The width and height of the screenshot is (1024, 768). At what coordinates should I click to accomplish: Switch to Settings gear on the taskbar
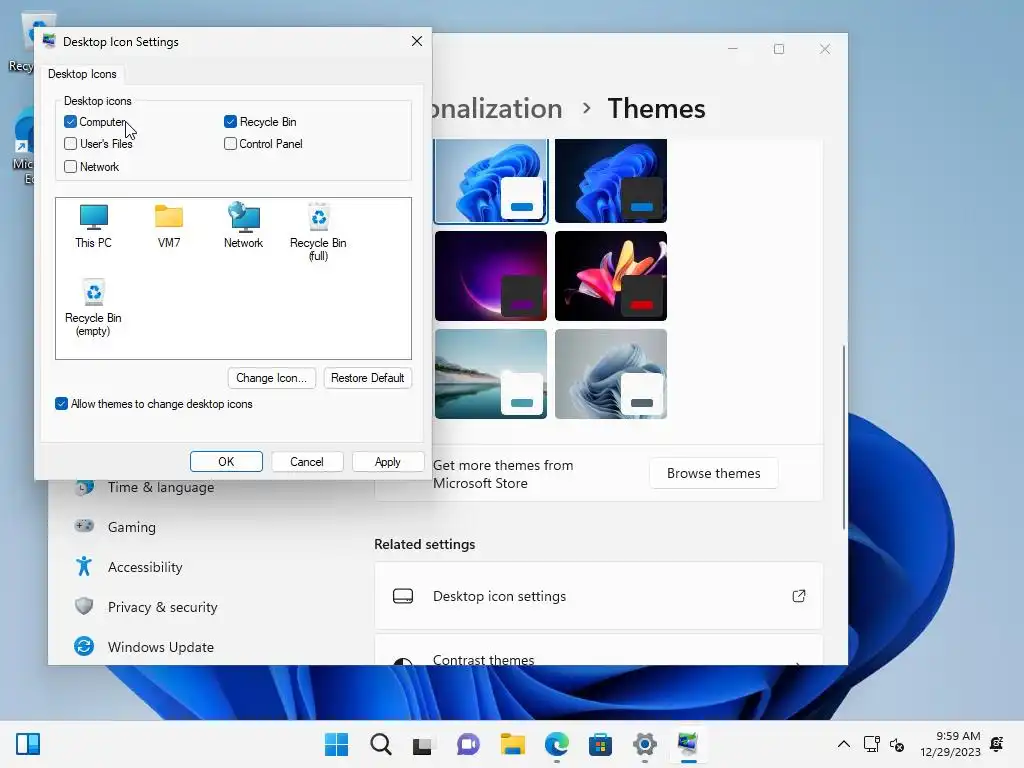645,744
